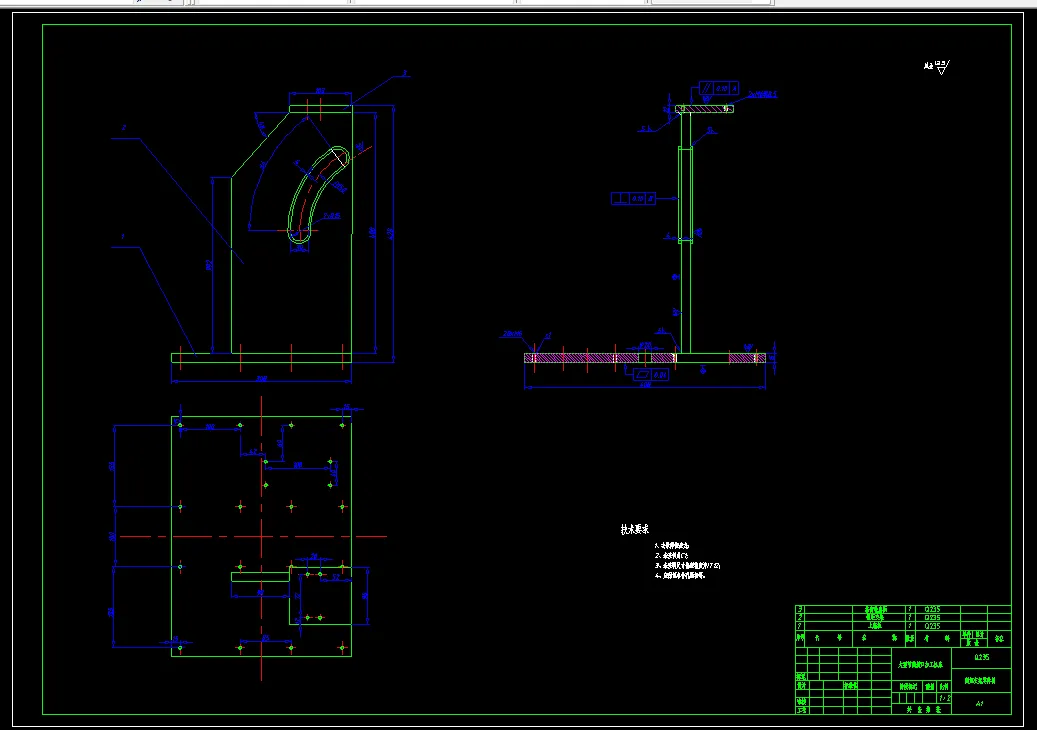
Task: Click part balloon number 3 on leader
Action: pos(405,73)
